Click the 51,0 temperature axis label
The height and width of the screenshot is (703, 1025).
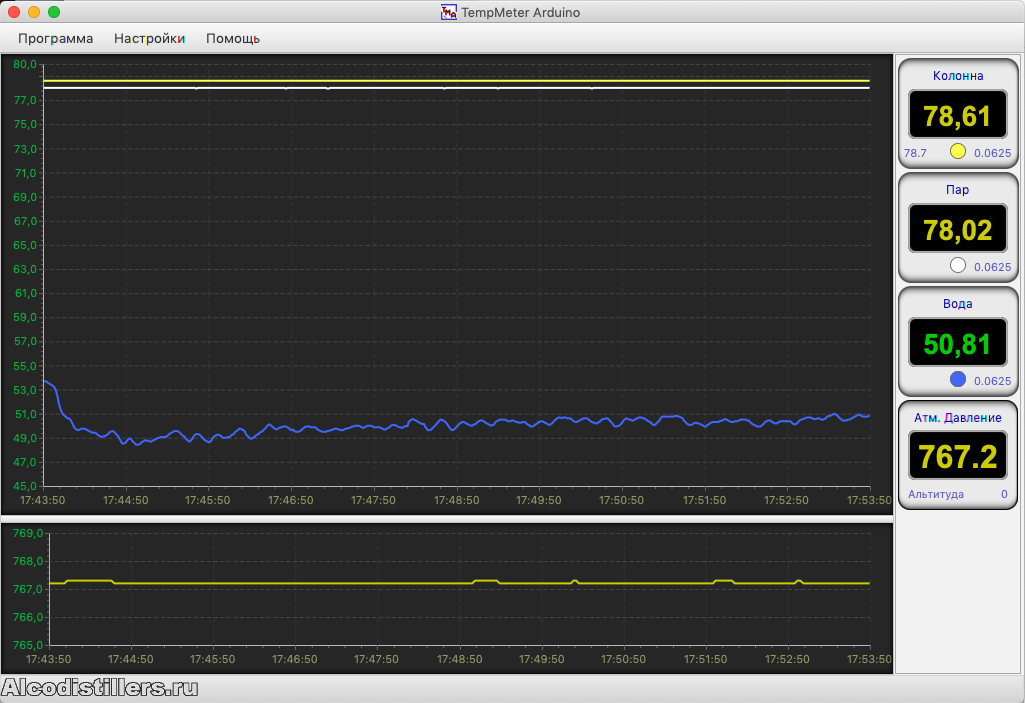(x=25, y=414)
